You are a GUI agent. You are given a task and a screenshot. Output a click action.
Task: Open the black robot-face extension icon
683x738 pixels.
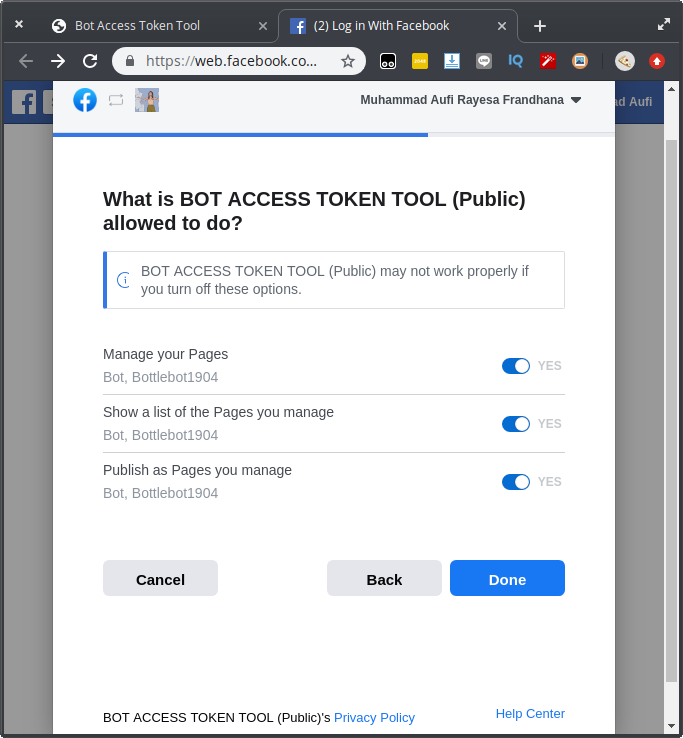pyautogui.click(x=388, y=61)
